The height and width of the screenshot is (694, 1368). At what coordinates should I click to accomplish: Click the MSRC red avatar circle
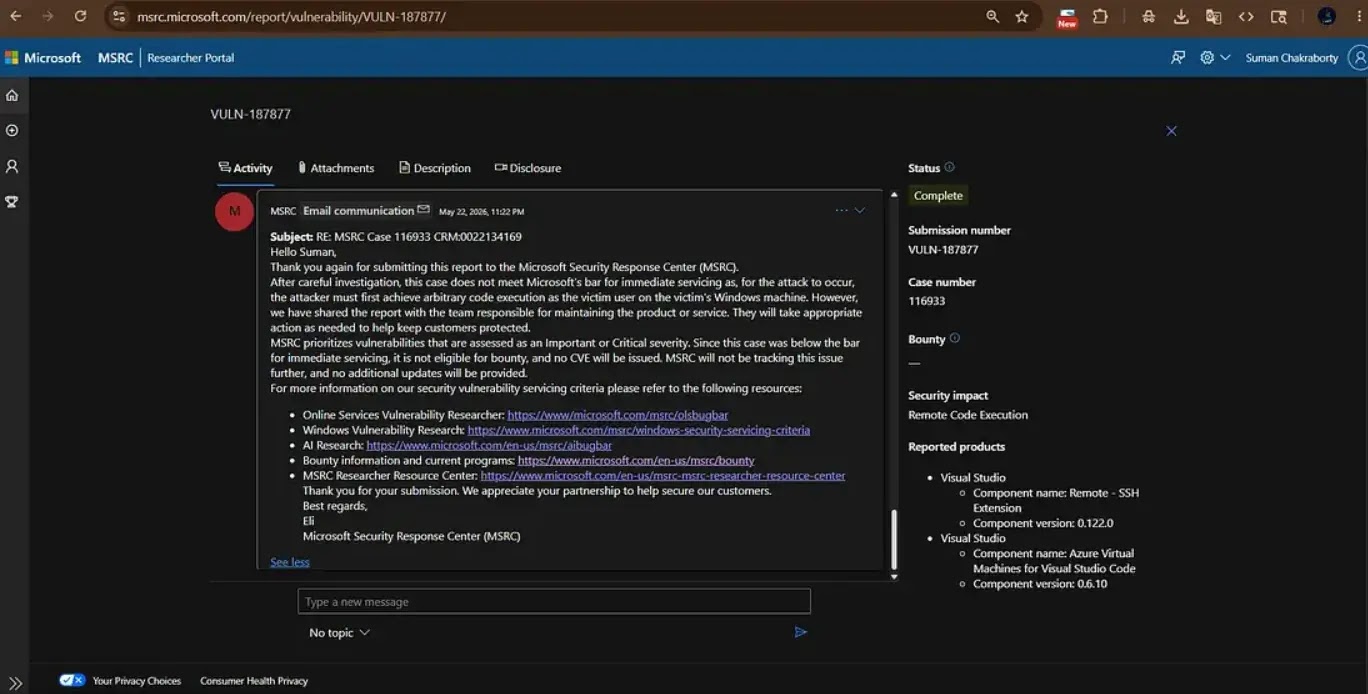point(234,211)
